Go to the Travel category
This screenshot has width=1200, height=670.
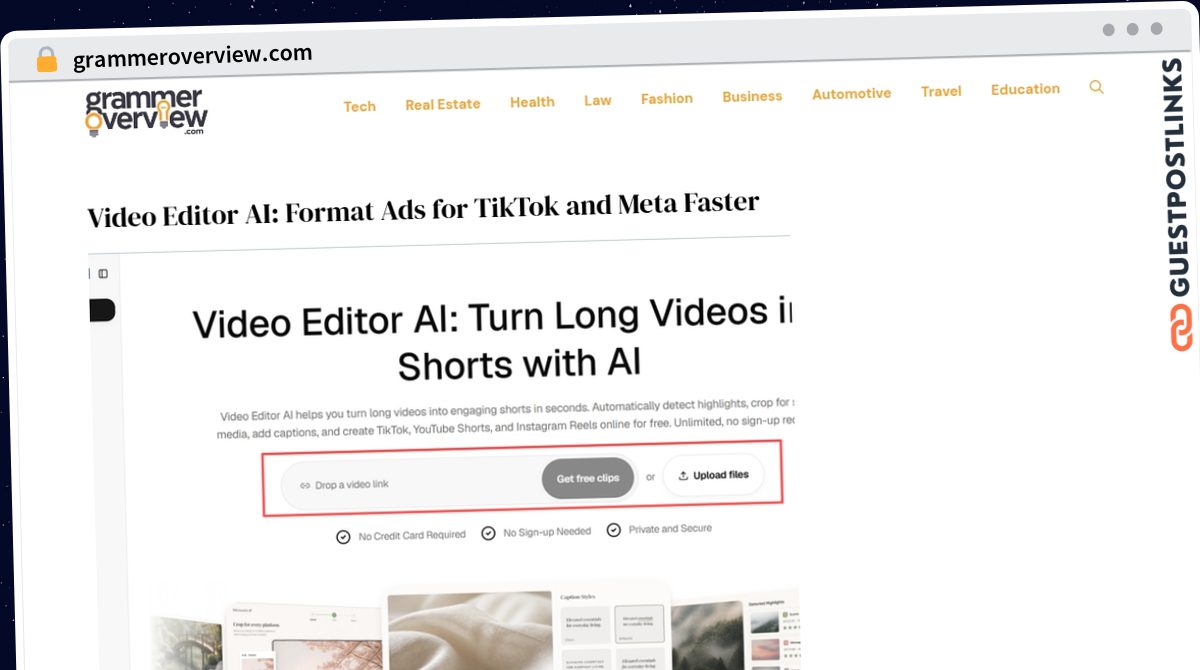pos(941,91)
